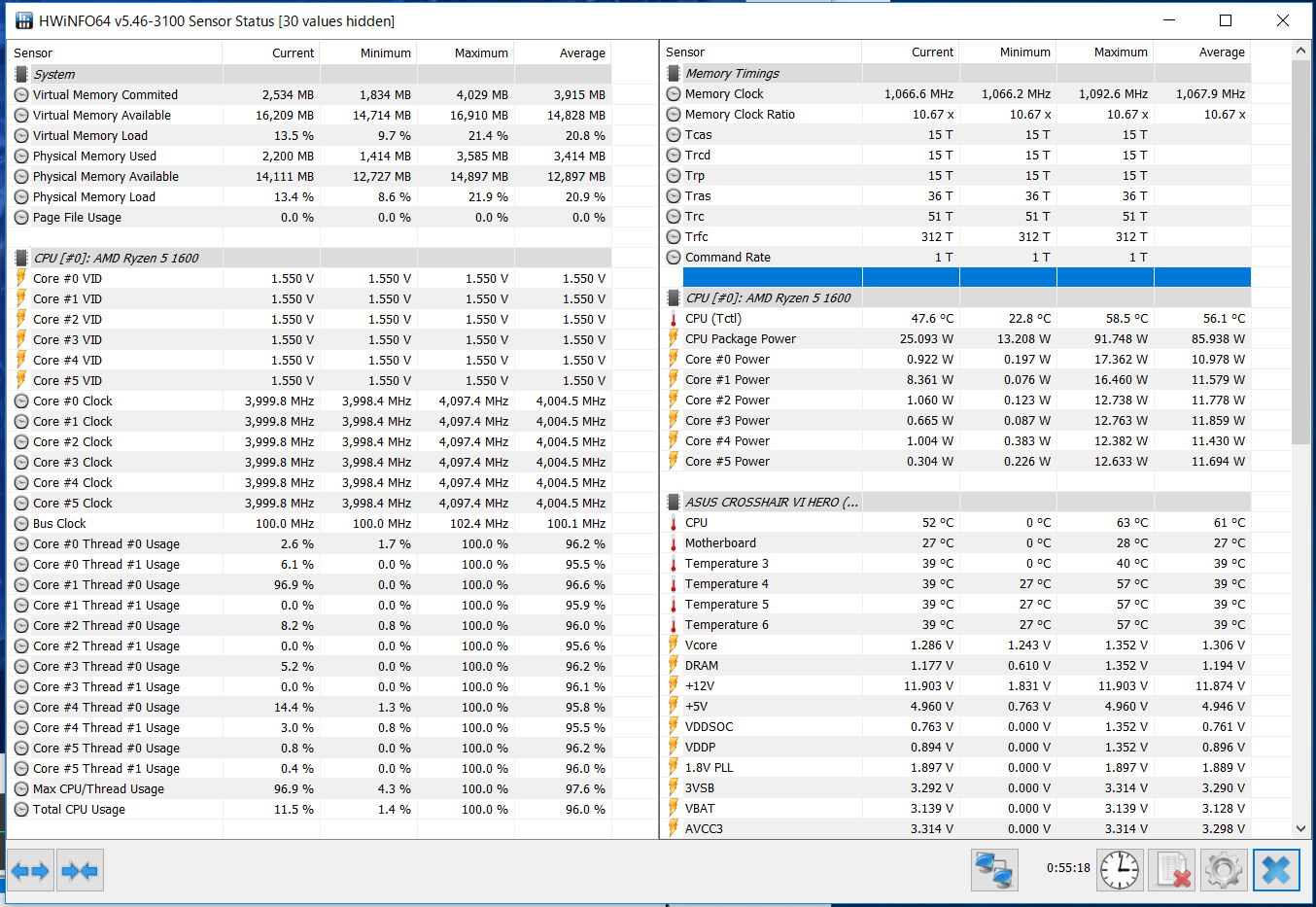1316x907 pixels.
Task: Click the clock reset timer icon
Action: pyautogui.click(x=1120, y=869)
